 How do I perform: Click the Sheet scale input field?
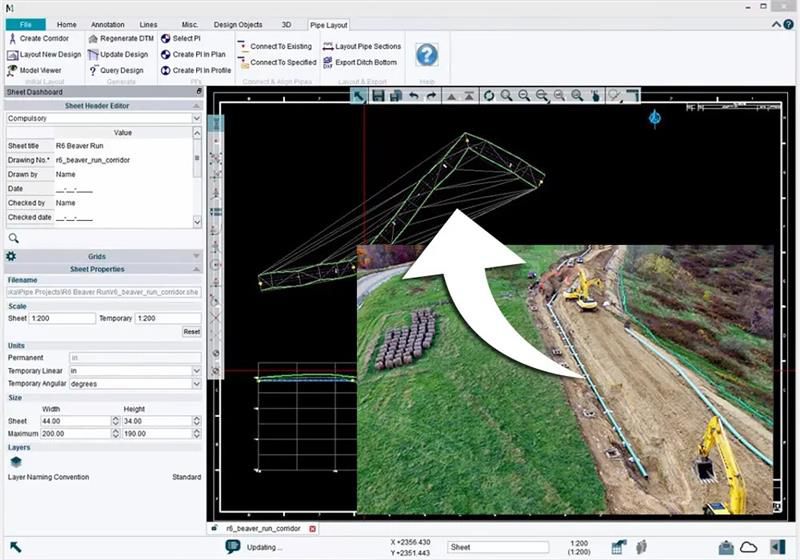(x=62, y=318)
